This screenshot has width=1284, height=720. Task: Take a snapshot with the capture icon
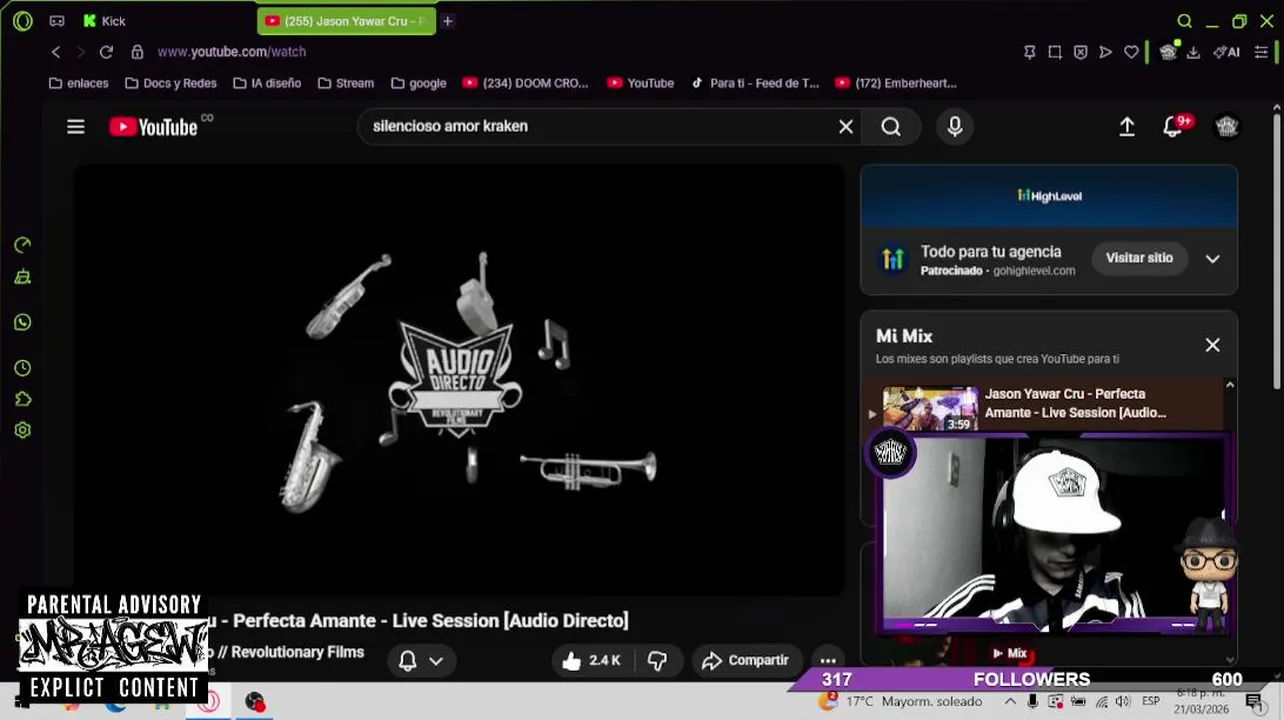1055,52
